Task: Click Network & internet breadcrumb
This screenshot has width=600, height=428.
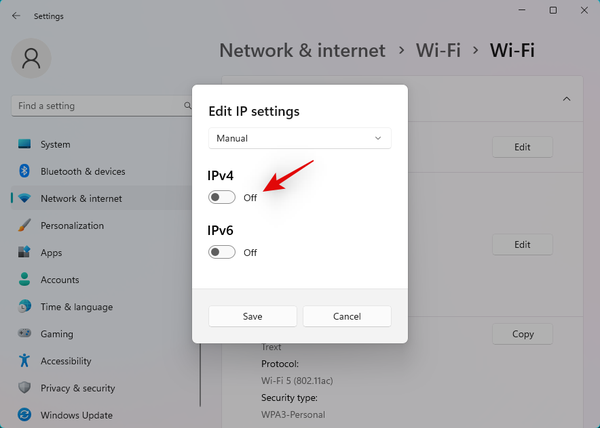Action: point(302,50)
